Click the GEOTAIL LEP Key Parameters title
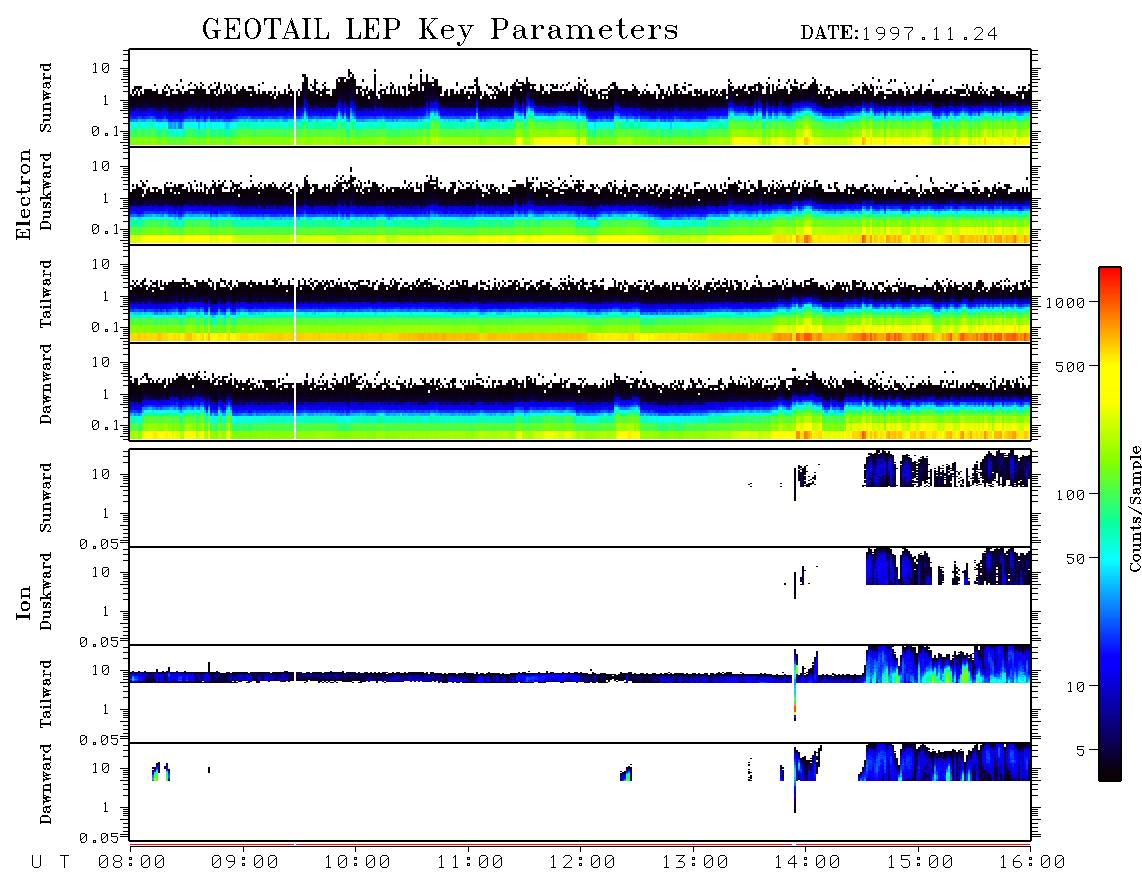 440,30
